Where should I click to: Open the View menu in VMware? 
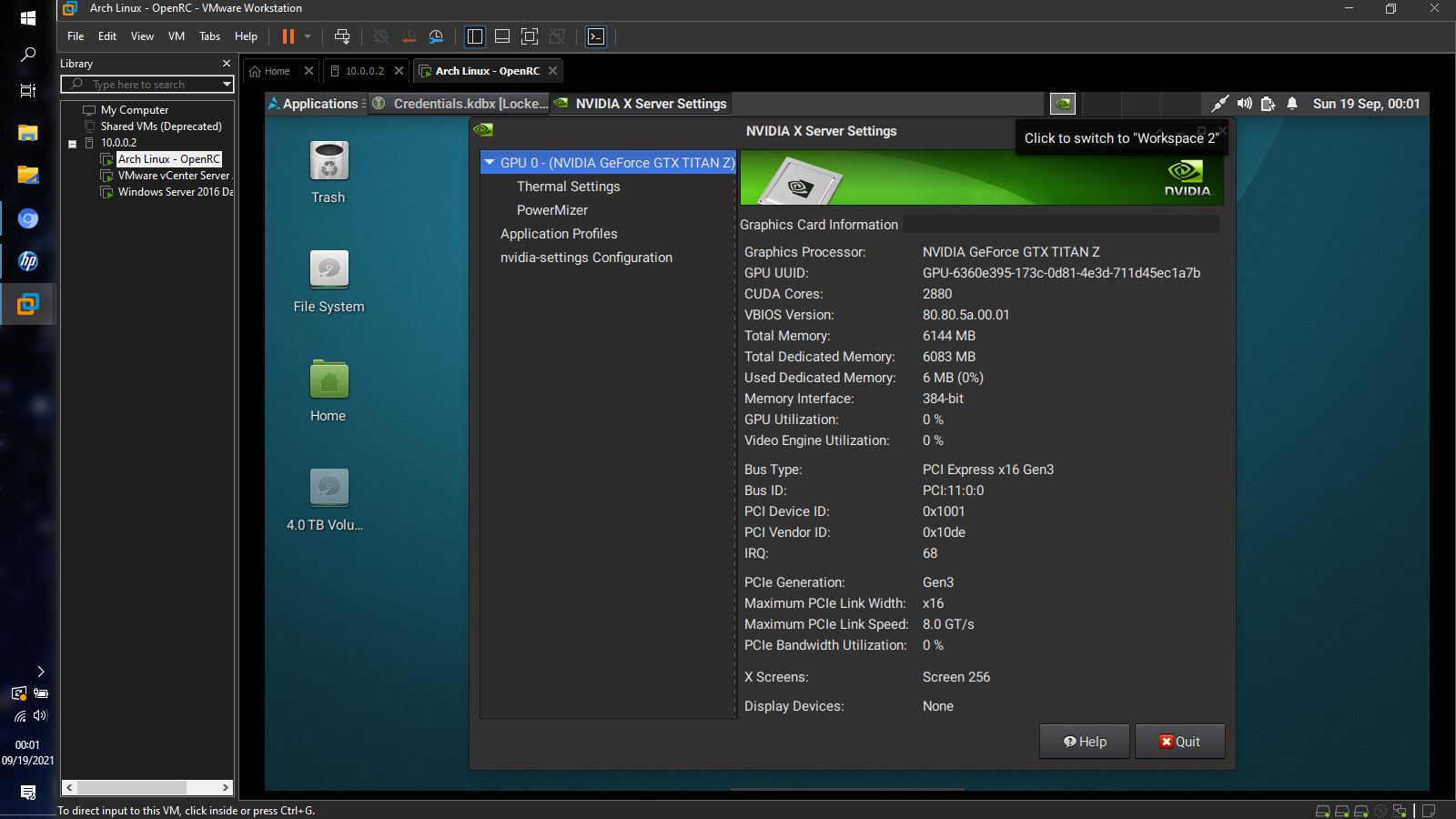(142, 36)
